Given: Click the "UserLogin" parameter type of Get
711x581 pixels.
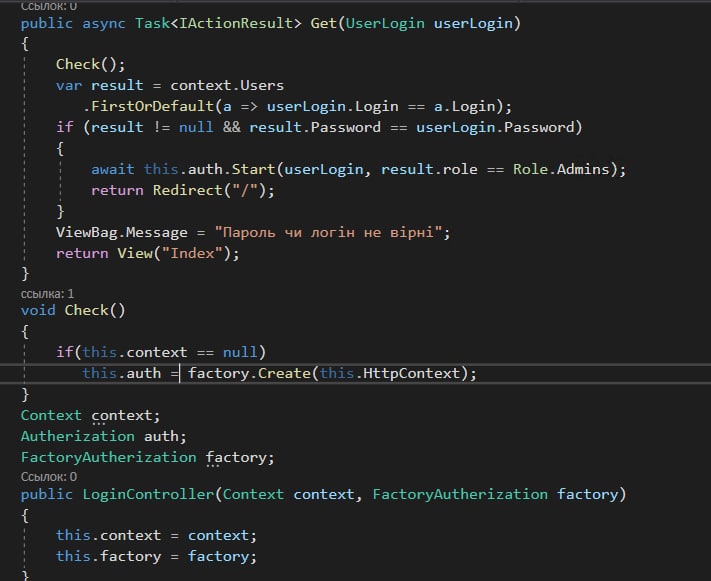Looking at the screenshot, I should 385,23.
